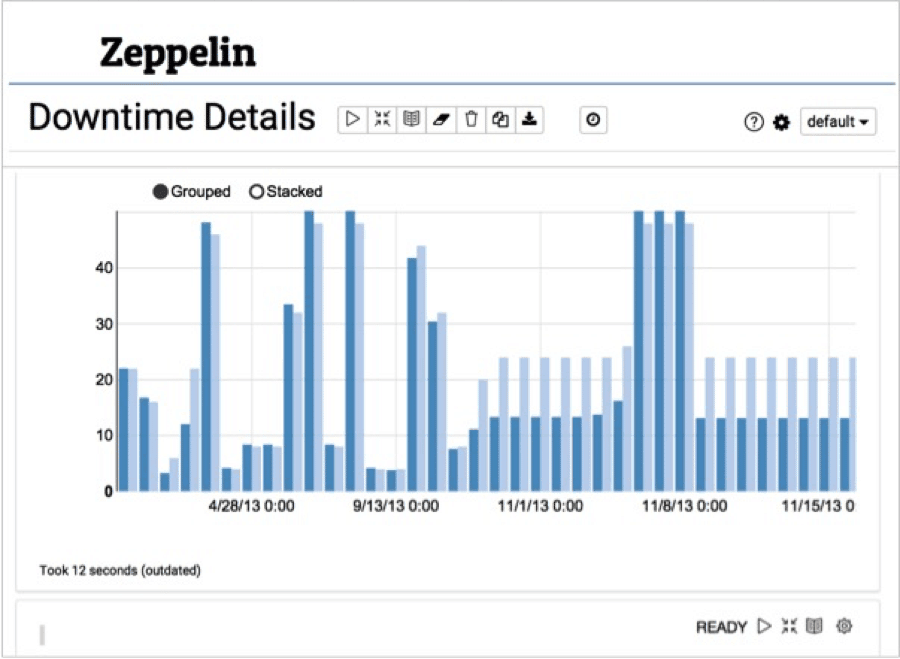Export the note with the download icon
The width and height of the screenshot is (900, 659).
tap(529, 119)
